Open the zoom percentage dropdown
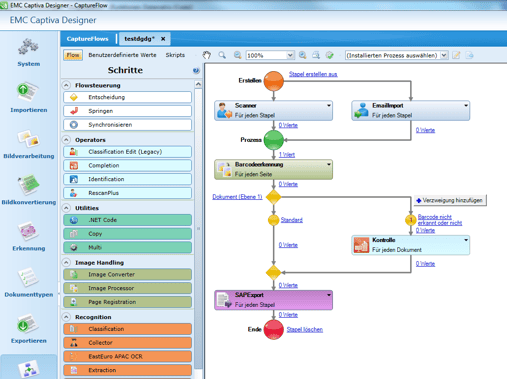Viewport: 507px width, 379px height. click(290, 55)
